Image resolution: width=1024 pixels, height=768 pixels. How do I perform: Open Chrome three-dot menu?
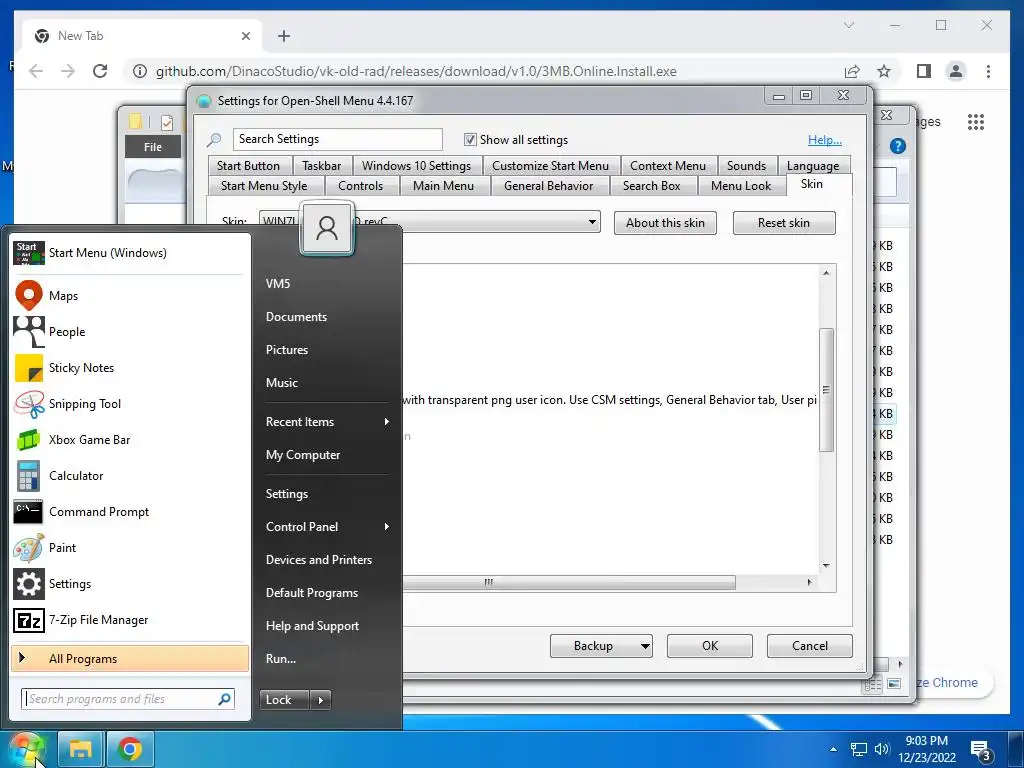click(x=988, y=71)
